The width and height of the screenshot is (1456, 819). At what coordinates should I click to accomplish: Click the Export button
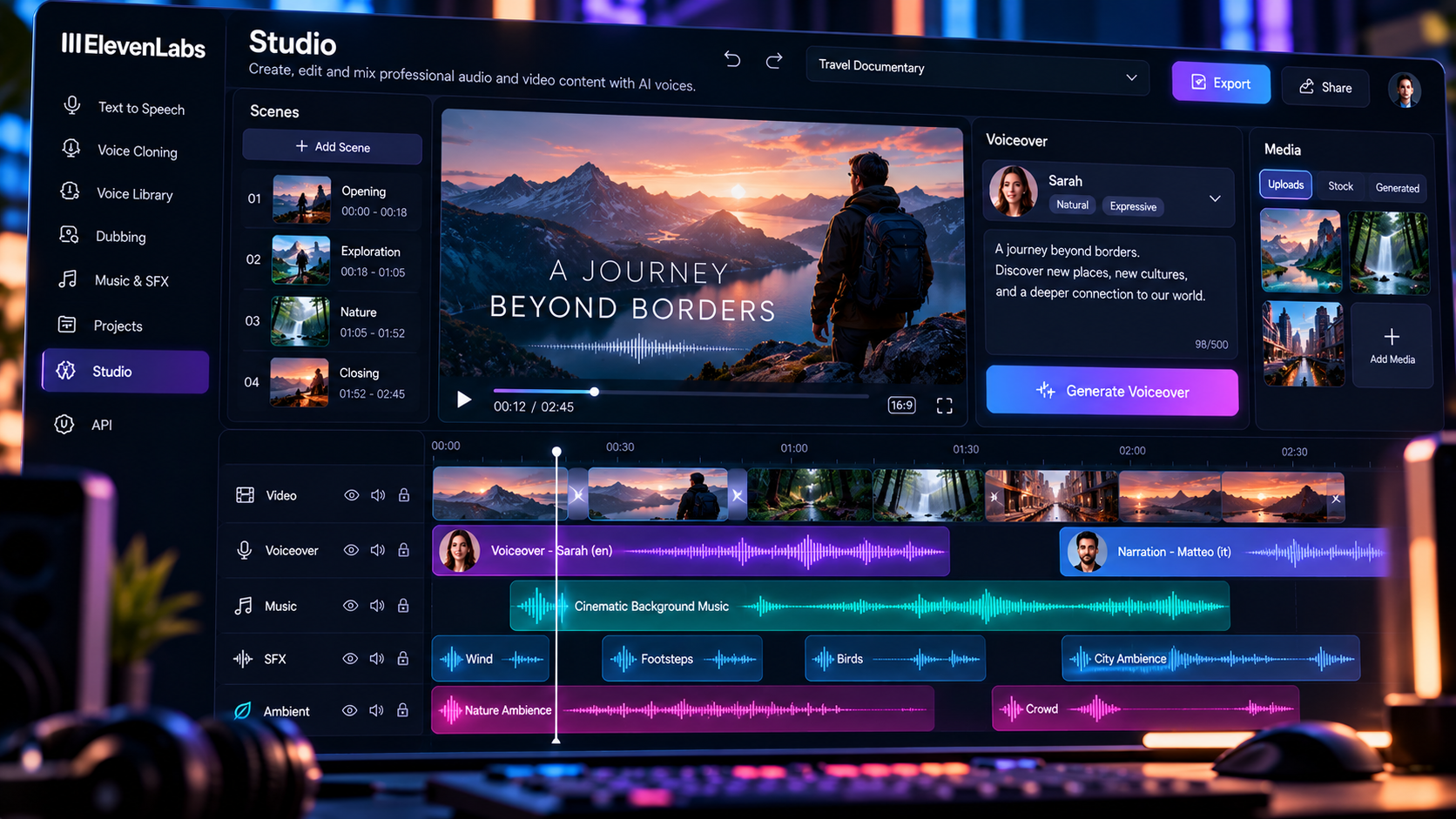[x=1221, y=83]
